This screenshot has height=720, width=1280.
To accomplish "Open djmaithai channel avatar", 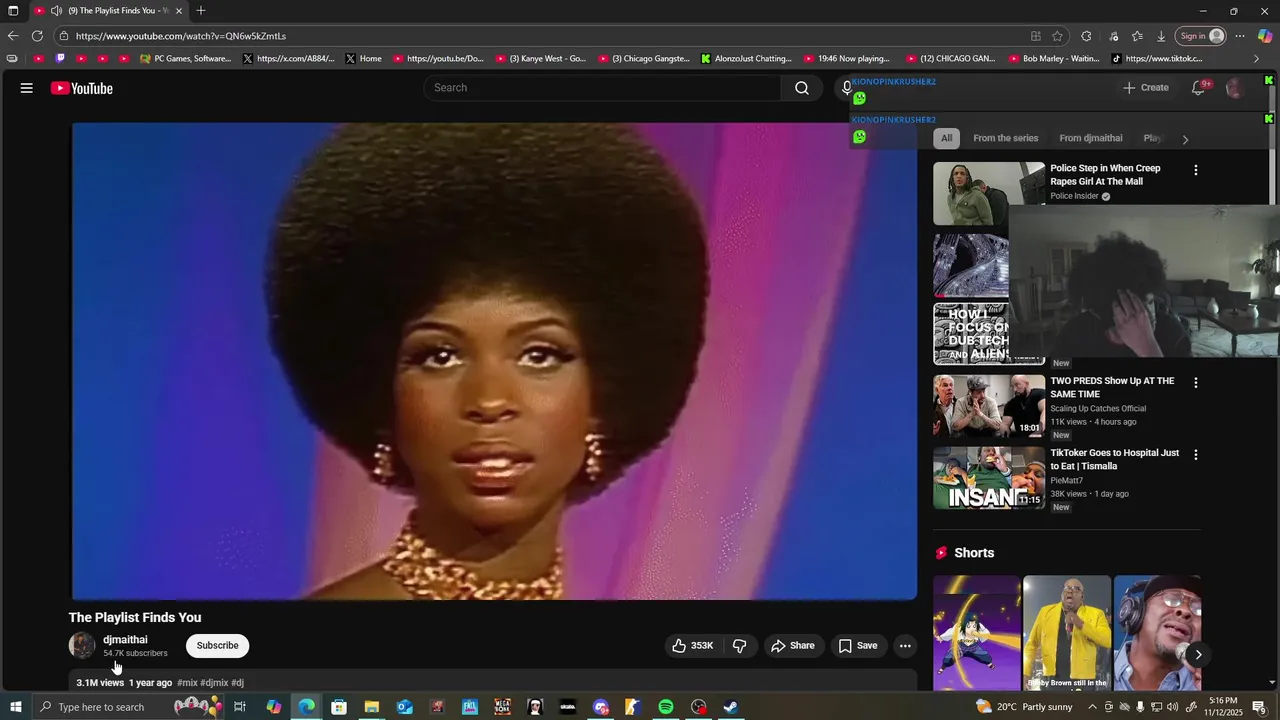I will (x=82, y=646).
